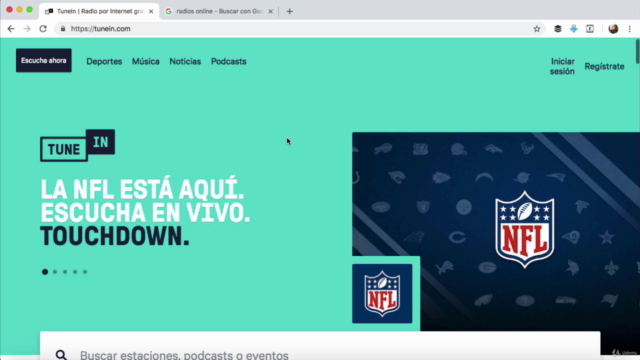The width and height of the screenshot is (640, 360).
Task: View site info via the padlock icon
Action: click(x=63, y=29)
